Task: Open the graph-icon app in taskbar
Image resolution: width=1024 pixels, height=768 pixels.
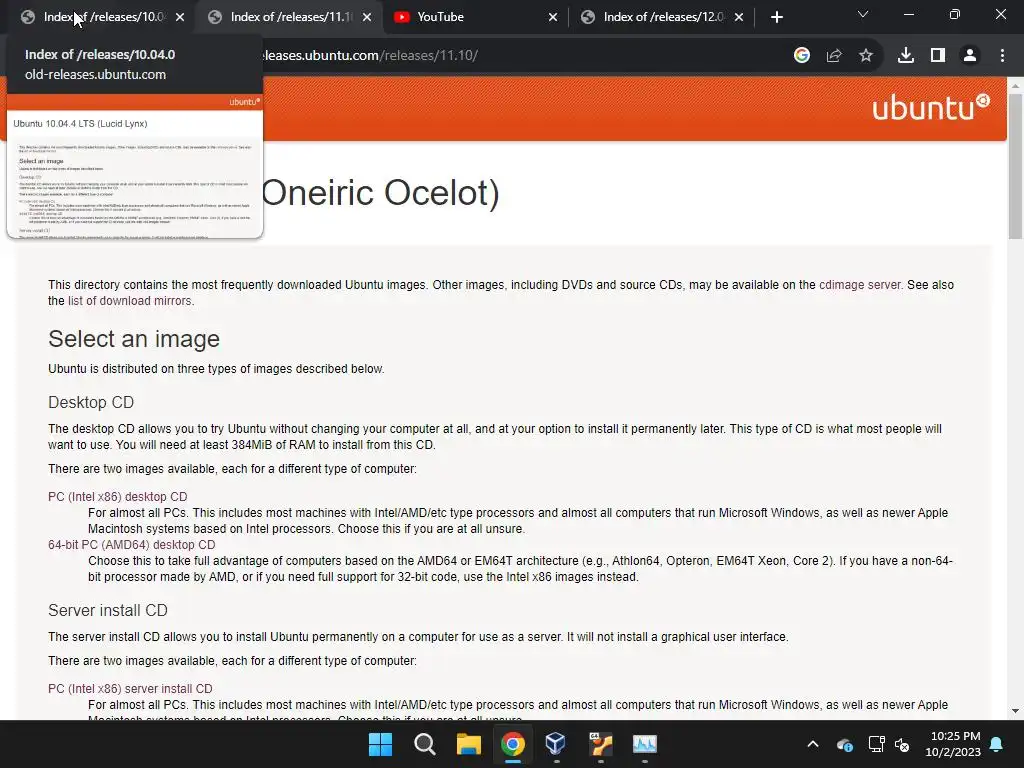Action: [645, 744]
